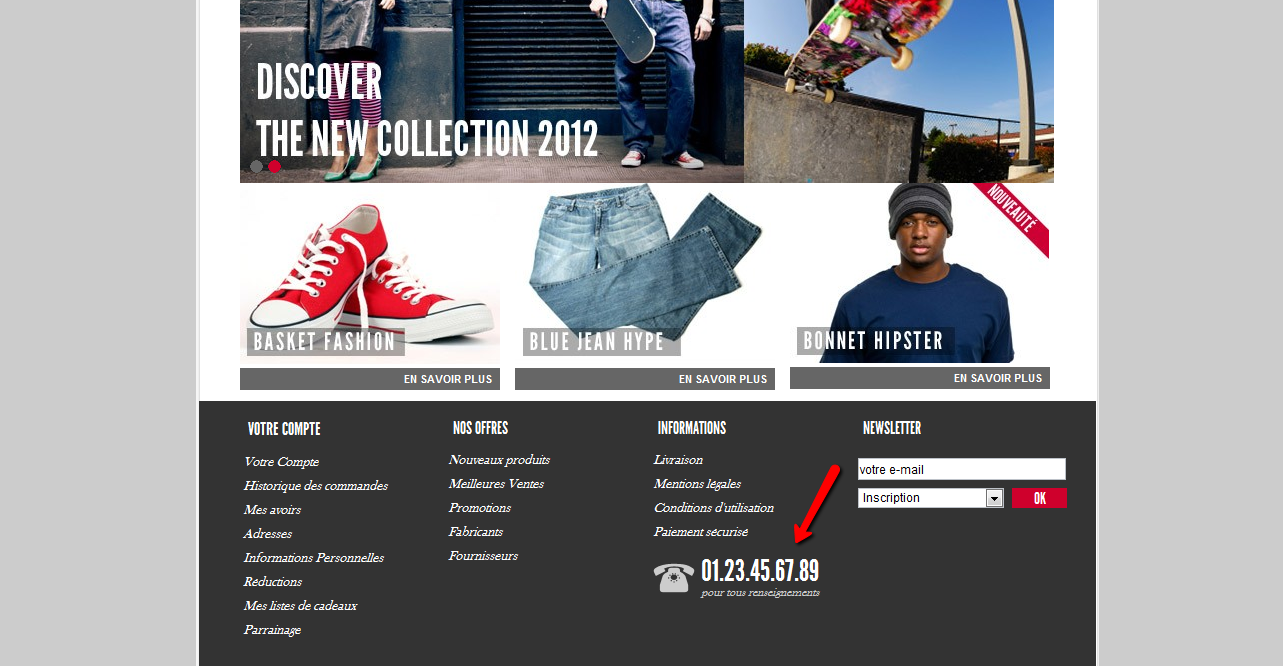Open the Bonnet Hipster product image
Viewport: 1283px width, 666px height.
click(920, 273)
